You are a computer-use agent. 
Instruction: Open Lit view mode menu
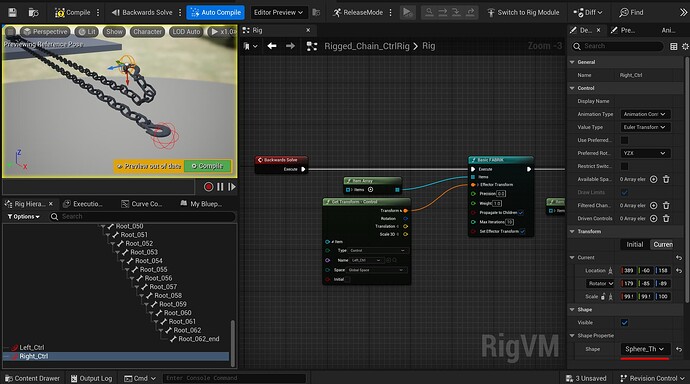pyautogui.click(x=87, y=32)
